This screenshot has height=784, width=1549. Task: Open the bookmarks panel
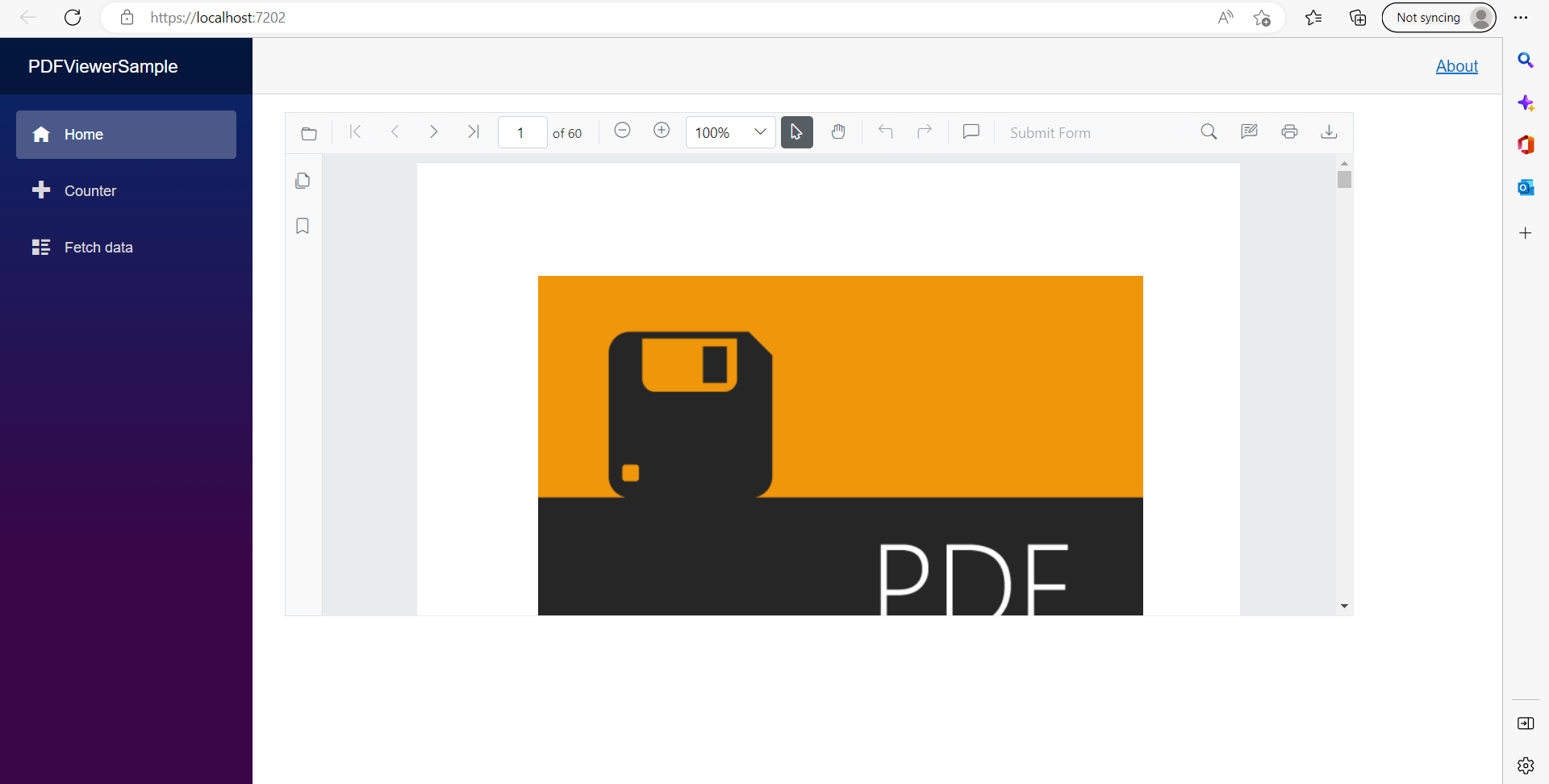pos(302,226)
